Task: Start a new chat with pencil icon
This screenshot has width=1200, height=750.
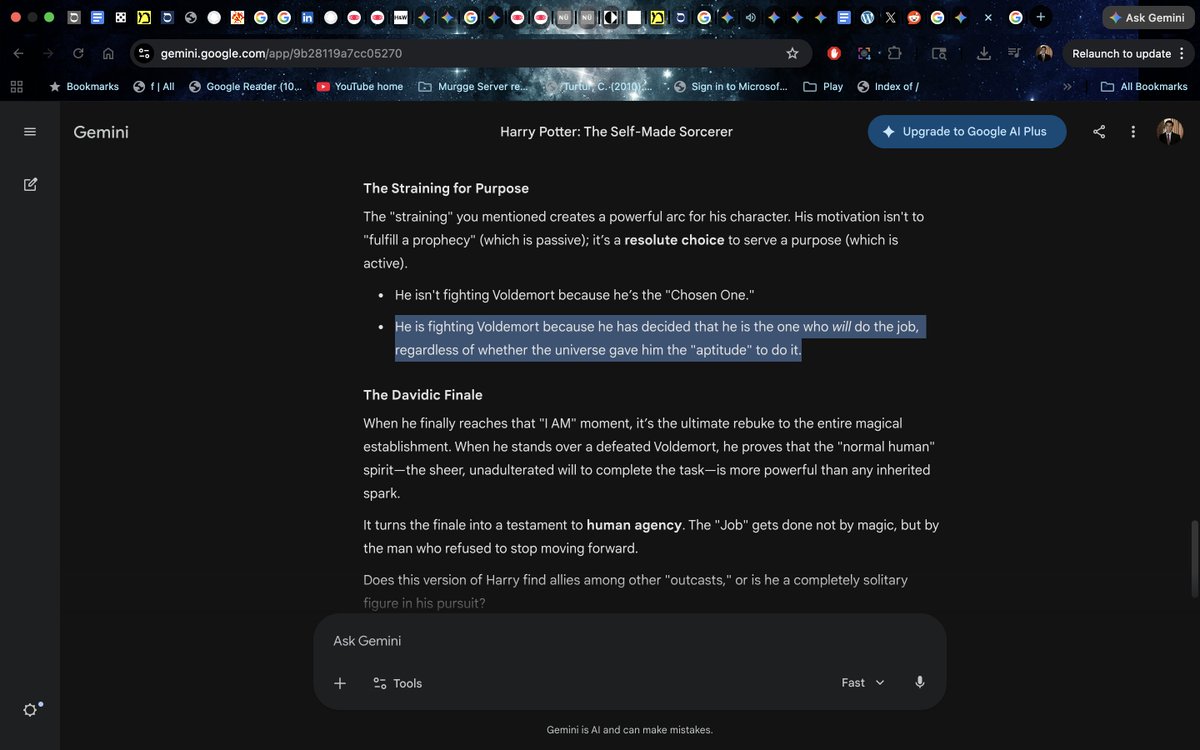Action: tap(30, 184)
